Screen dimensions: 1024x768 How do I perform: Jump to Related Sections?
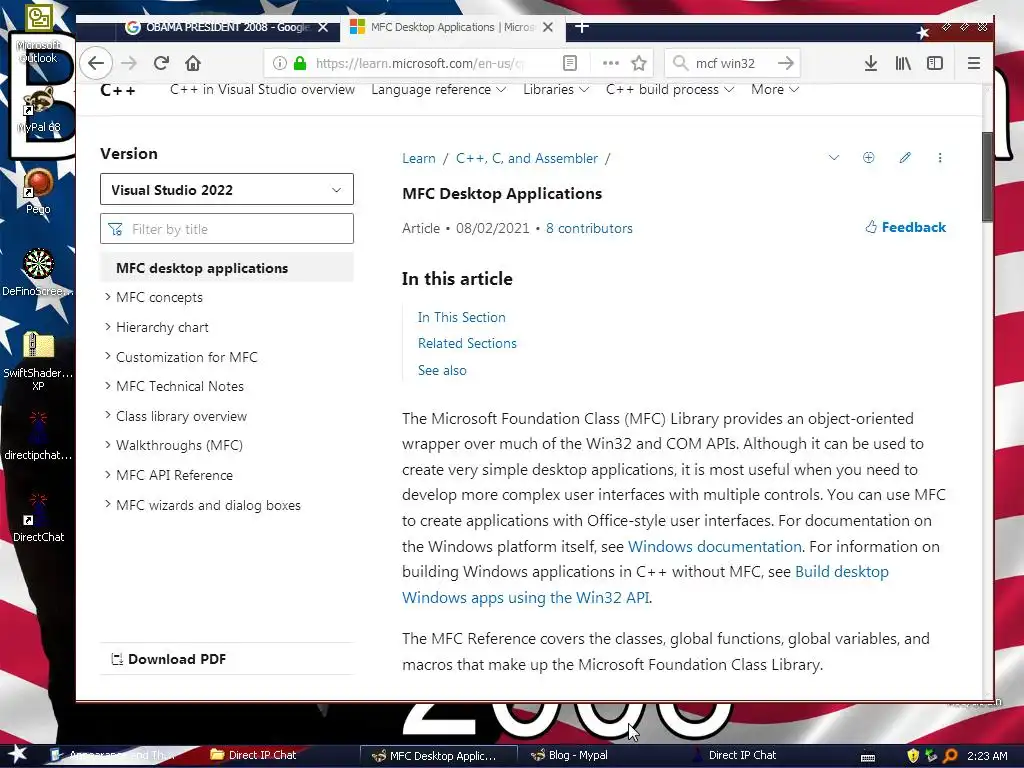tap(467, 343)
